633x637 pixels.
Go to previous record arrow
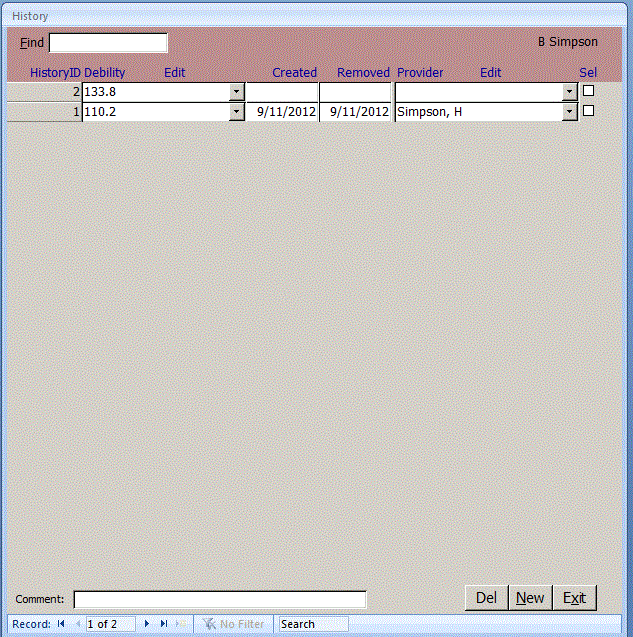78,624
